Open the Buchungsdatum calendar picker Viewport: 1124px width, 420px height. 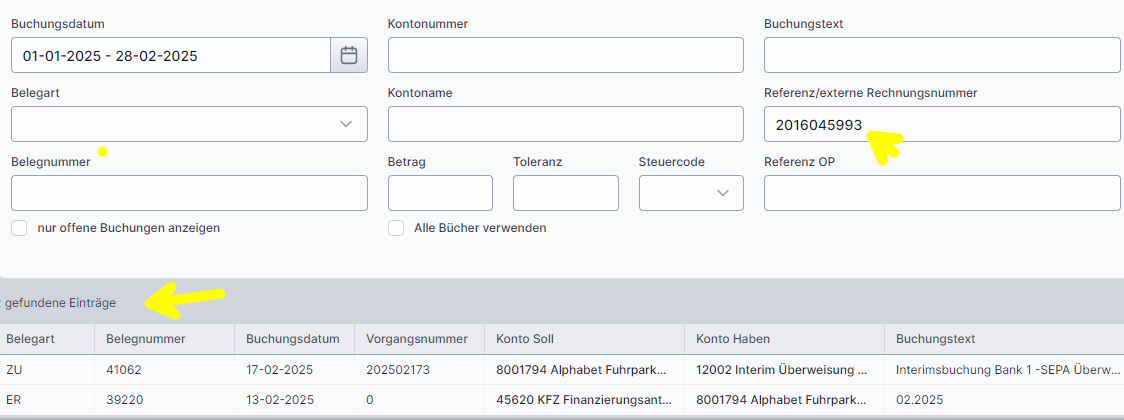tap(349, 56)
